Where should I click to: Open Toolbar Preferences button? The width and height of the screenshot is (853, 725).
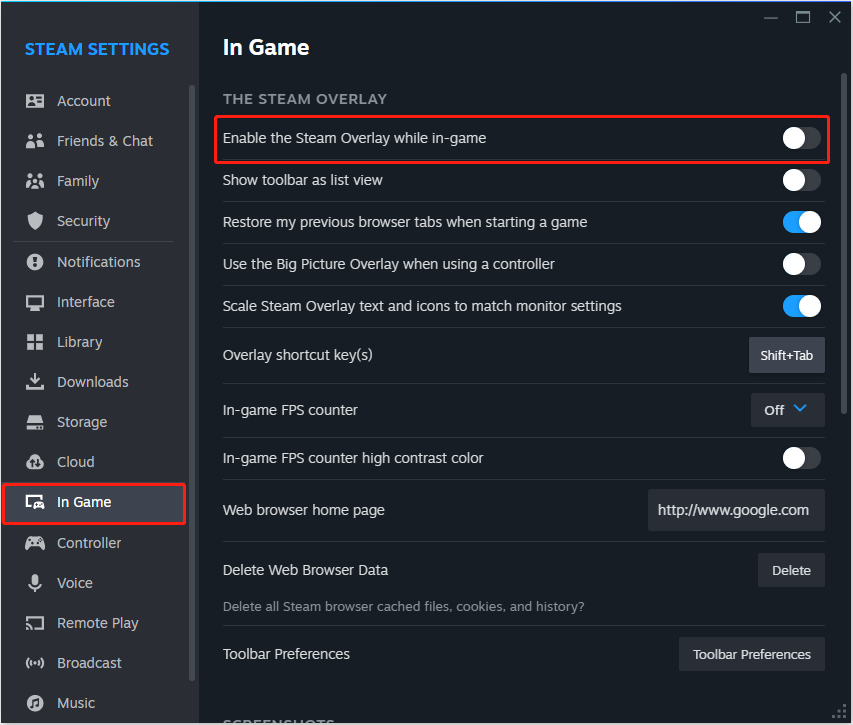point(751,654)
